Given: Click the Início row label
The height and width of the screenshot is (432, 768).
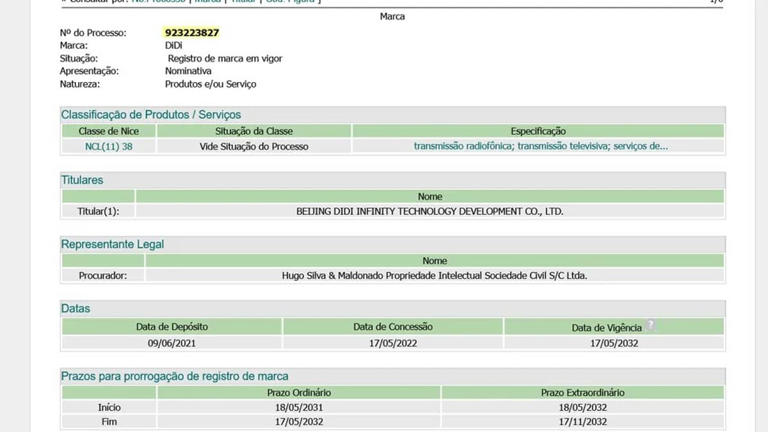Looking at the screenshot, I should pyautogui.click(x=109, y=408).
